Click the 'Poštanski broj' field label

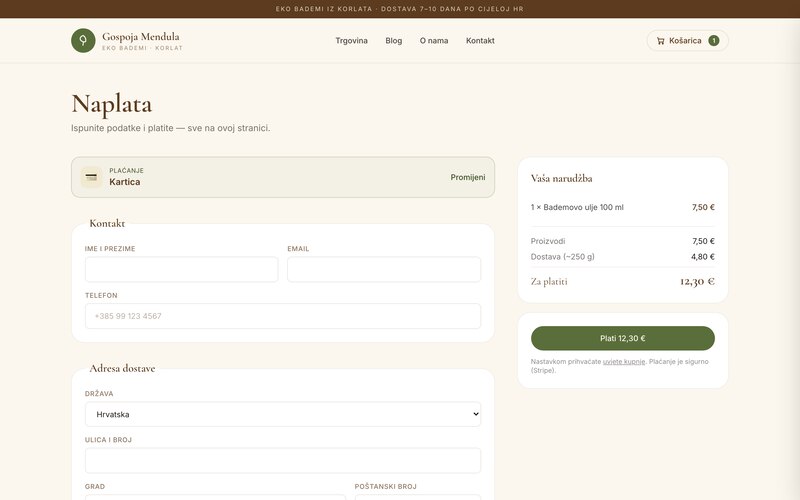[x=386, y=486]
